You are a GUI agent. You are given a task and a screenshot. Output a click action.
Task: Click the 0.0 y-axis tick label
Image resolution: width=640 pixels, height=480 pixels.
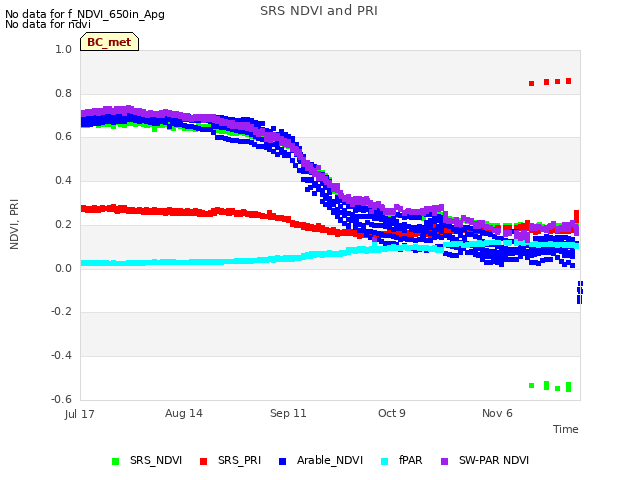tap(64, 268)
